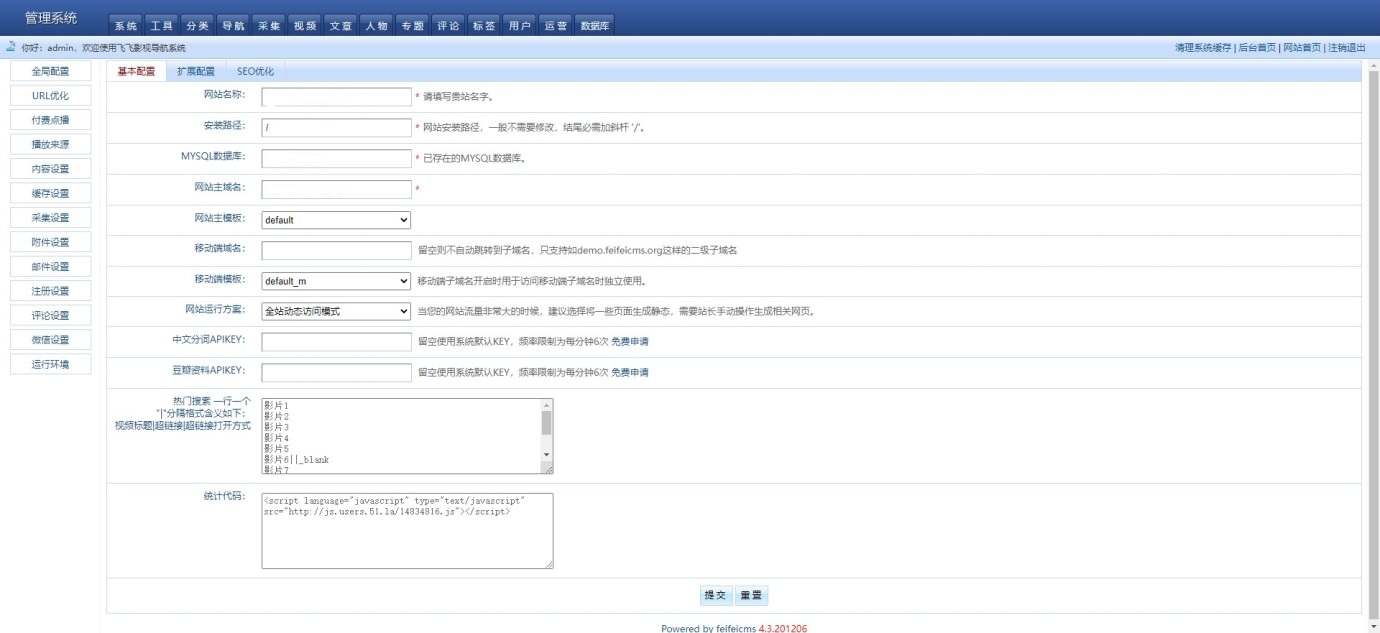
Task: Focus the 网站主域名 input field
Action: point(337,189)
